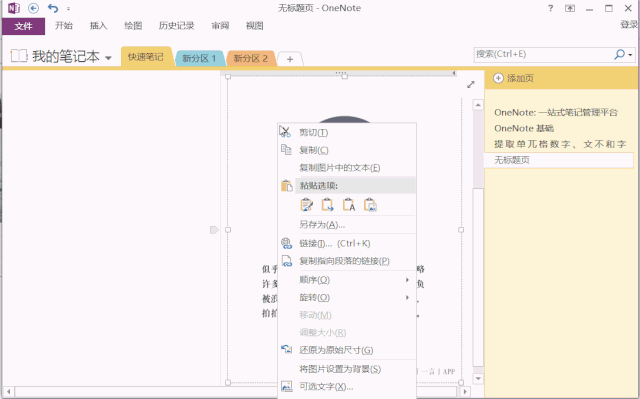The height and width of the screenshot is (399, 640).
Task: Expand the 顺序(O) submenu
Action: [x=346, y=280]
